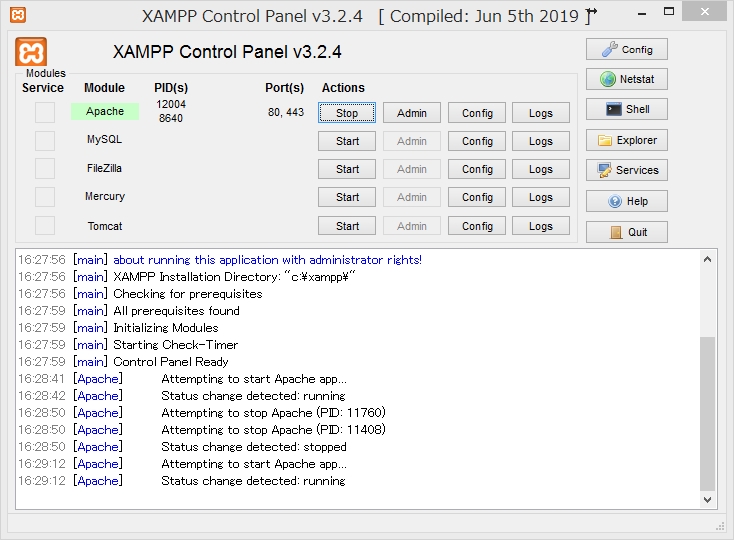This screenshot has height=540, width=734.
Task: Open Help with the question mark button
Action: click(627, 201)
